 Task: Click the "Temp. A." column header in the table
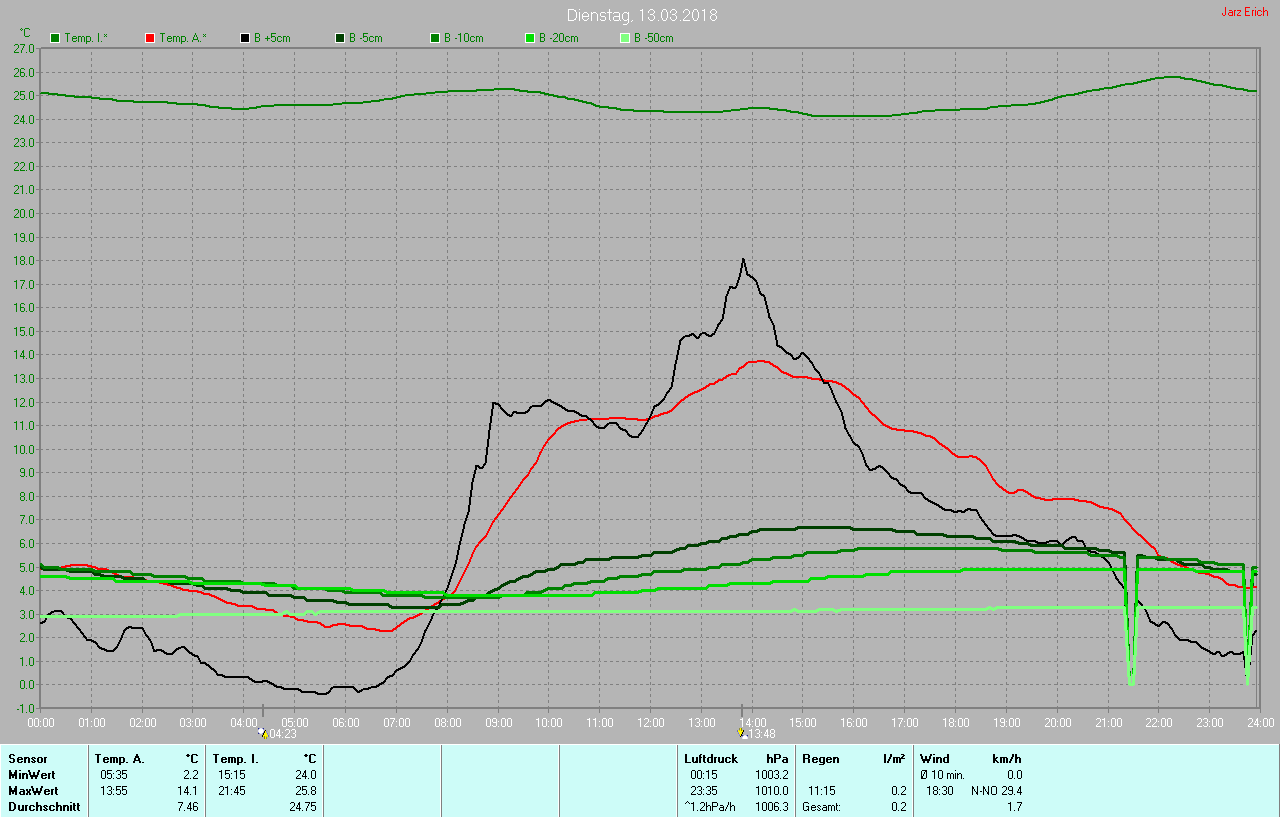click(120, 759)
